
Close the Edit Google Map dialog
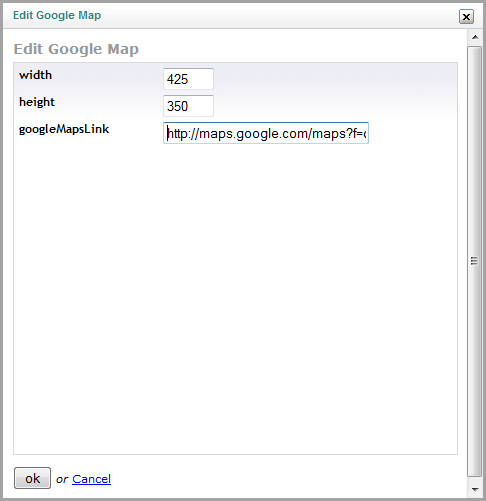pos(466,17)
